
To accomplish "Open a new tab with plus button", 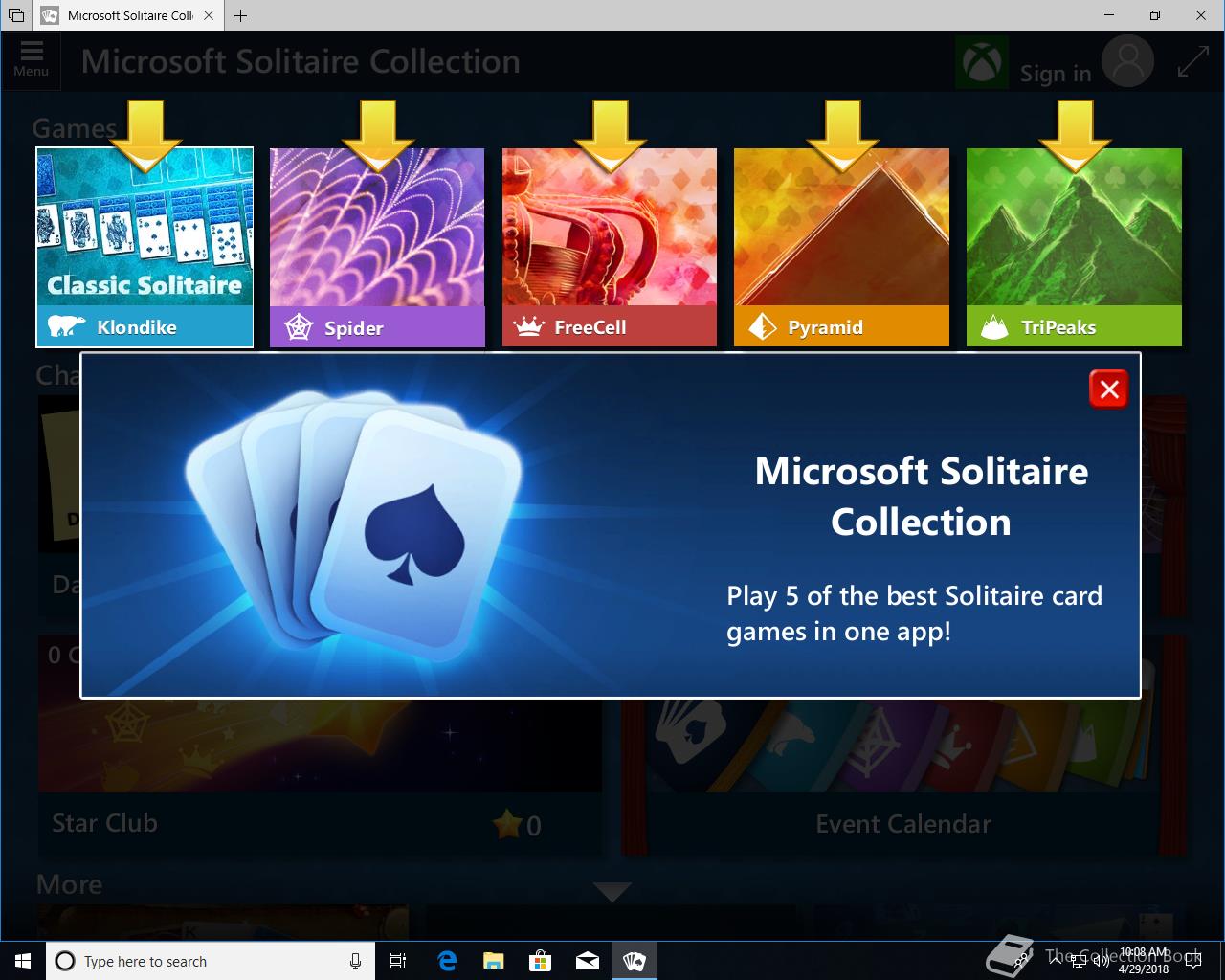I will pyautogui.click(x=240, y=15).
